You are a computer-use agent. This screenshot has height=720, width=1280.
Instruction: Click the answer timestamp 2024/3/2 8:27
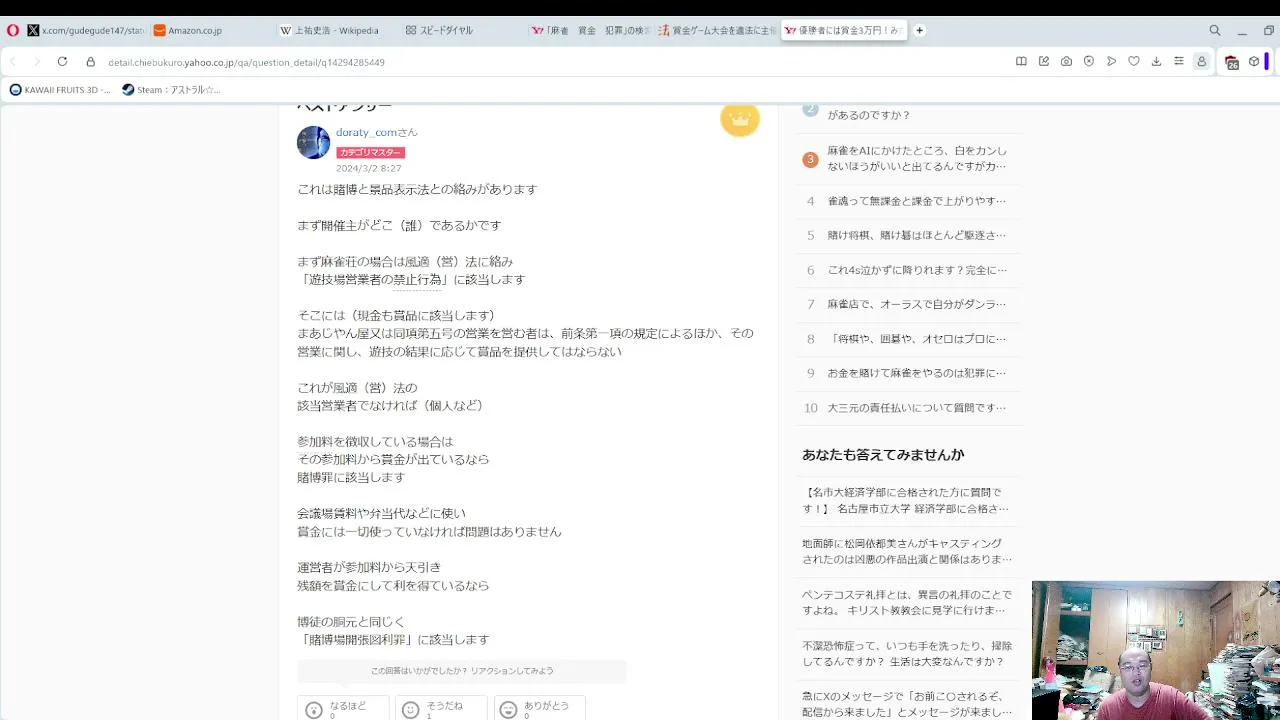point(368,169)
